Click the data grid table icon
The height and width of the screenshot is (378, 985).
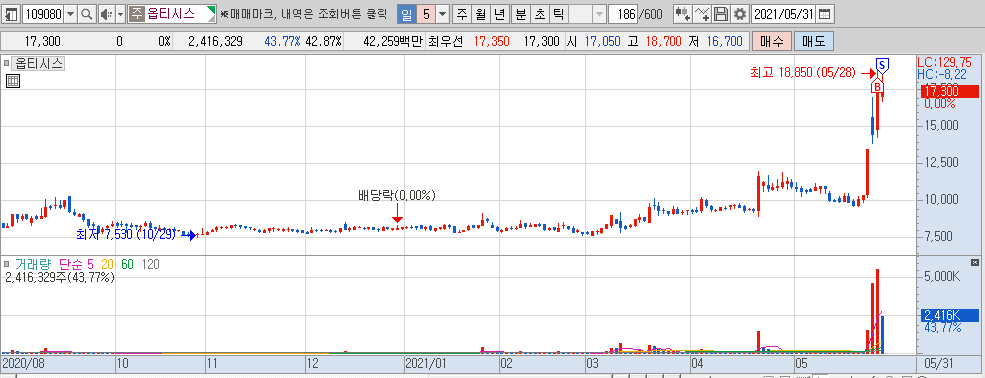[x=13, y=81]
